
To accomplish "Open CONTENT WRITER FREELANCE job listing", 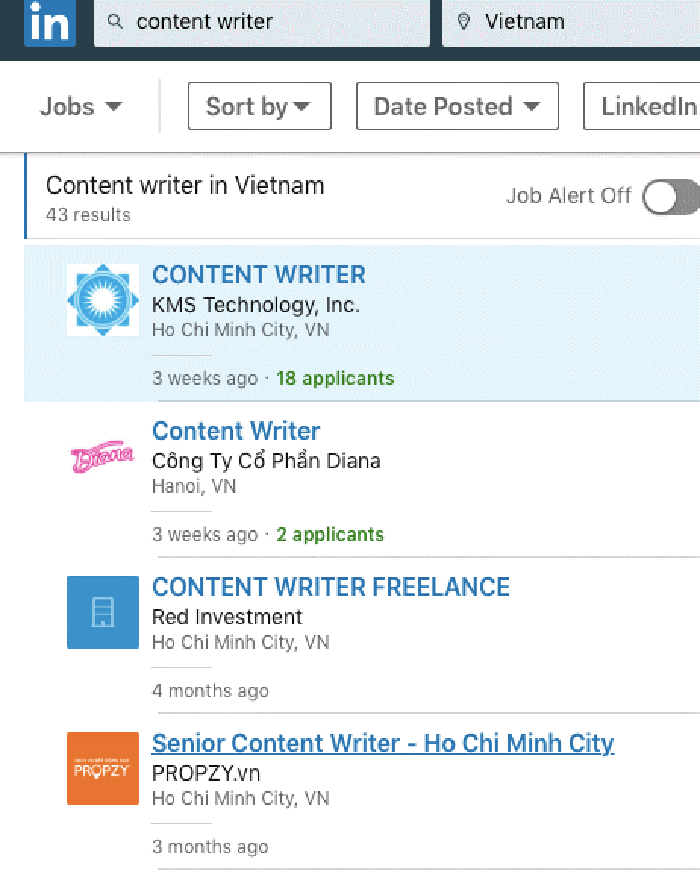I will click(x=331, y=587).
